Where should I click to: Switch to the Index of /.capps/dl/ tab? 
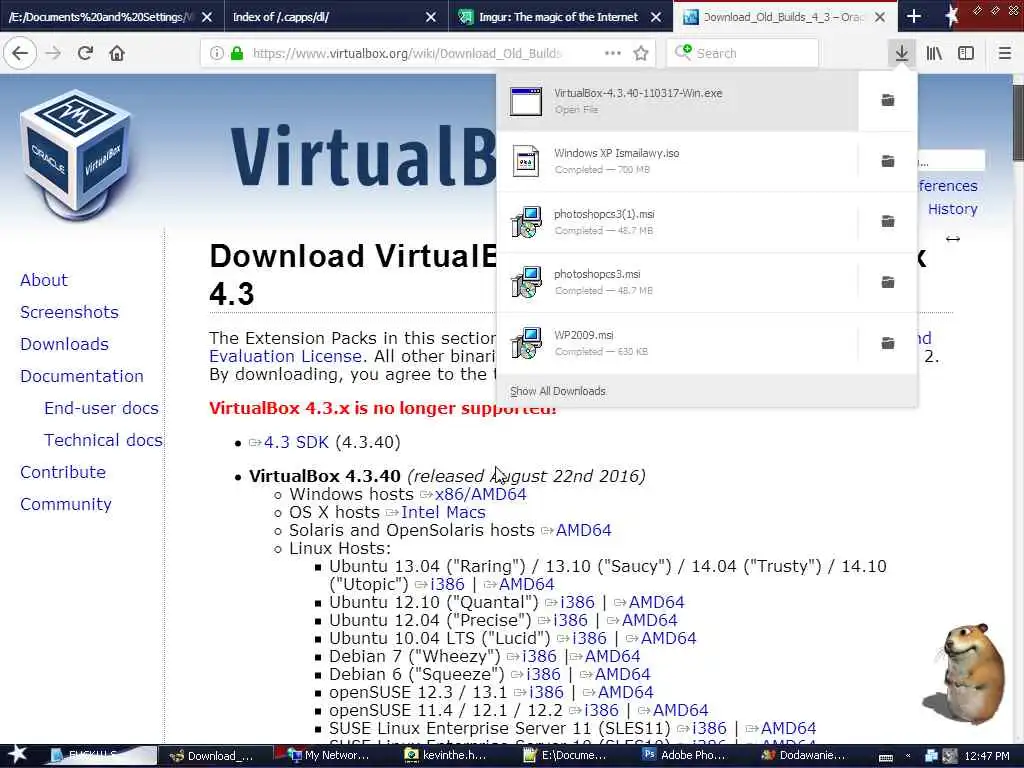pos(327,17)
